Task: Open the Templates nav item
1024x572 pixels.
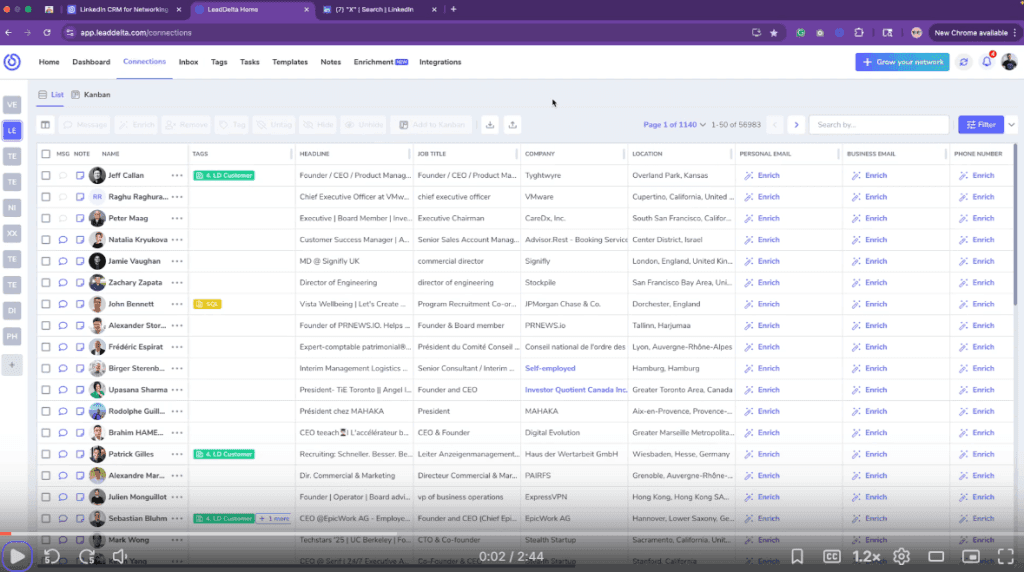Action: click(x=290, y=62)
